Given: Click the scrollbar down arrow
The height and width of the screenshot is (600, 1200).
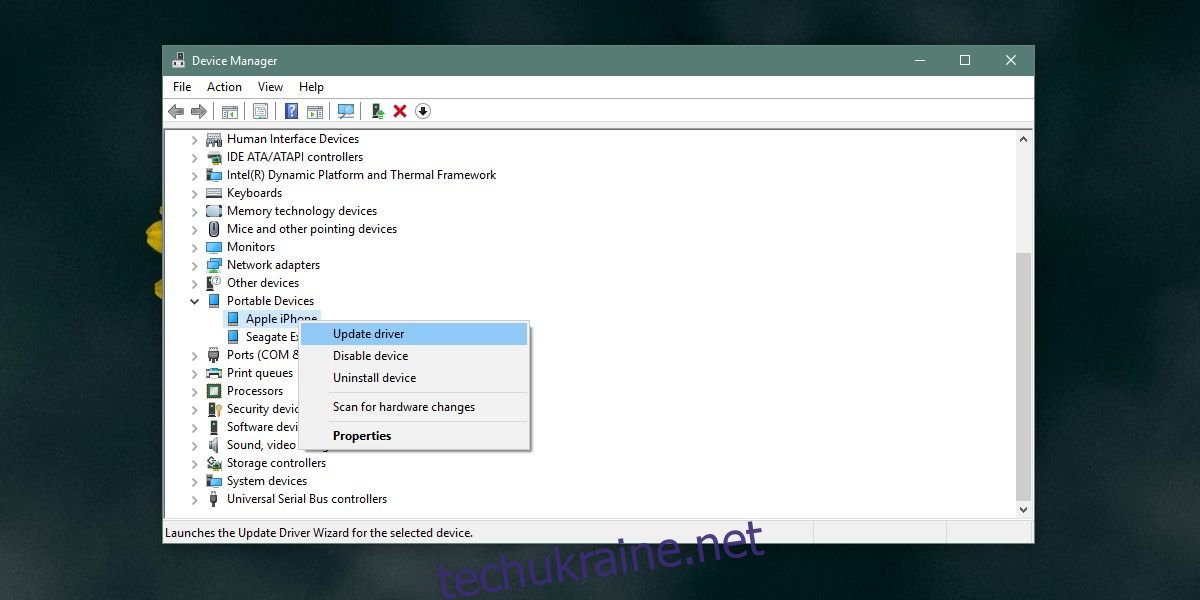Looking at the screenshot, I should coord(1023,509).
